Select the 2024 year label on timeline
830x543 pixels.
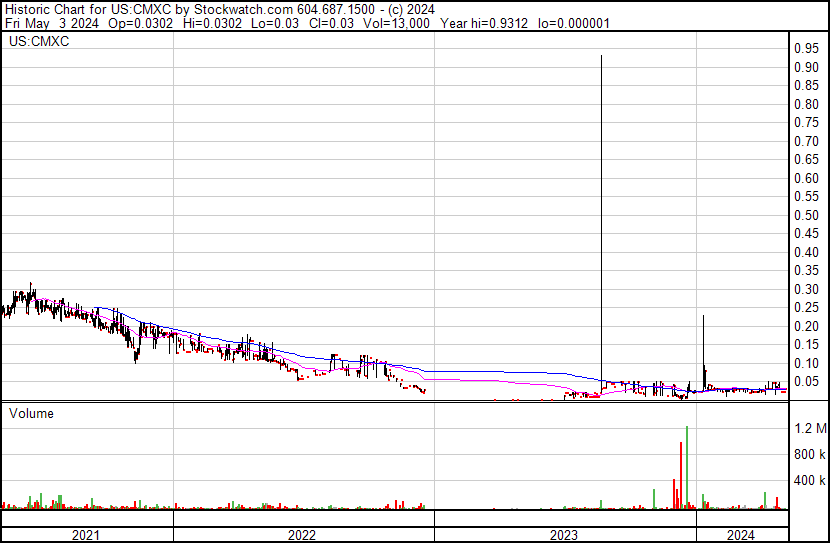[741, 535]
